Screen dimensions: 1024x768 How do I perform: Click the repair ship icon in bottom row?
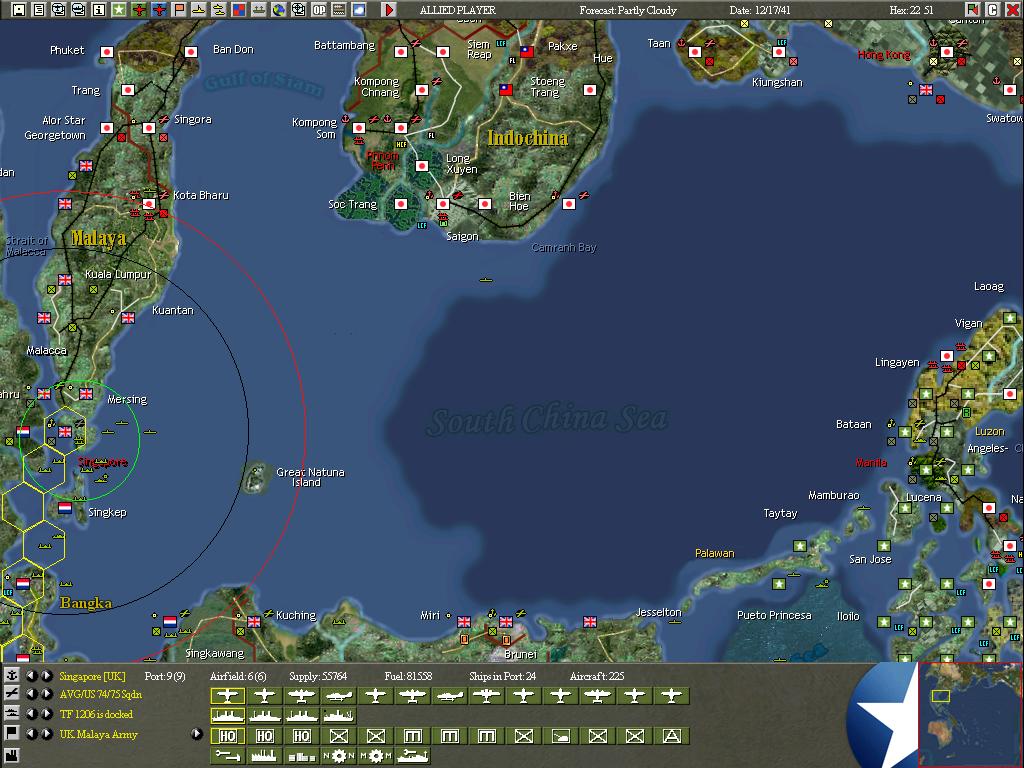[412, 756]
